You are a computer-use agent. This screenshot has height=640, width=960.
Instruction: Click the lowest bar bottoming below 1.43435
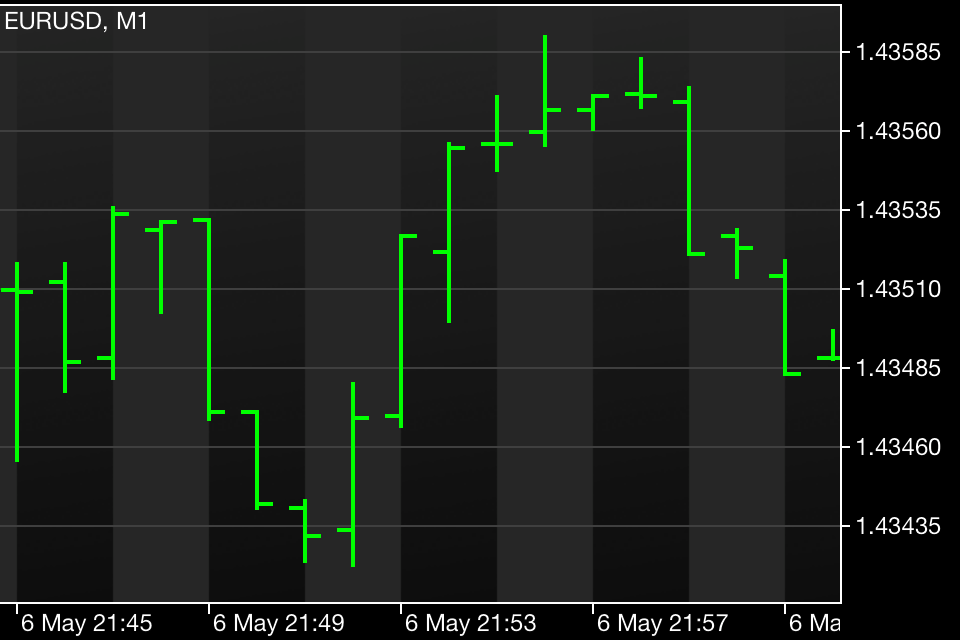tap(353, 474)
